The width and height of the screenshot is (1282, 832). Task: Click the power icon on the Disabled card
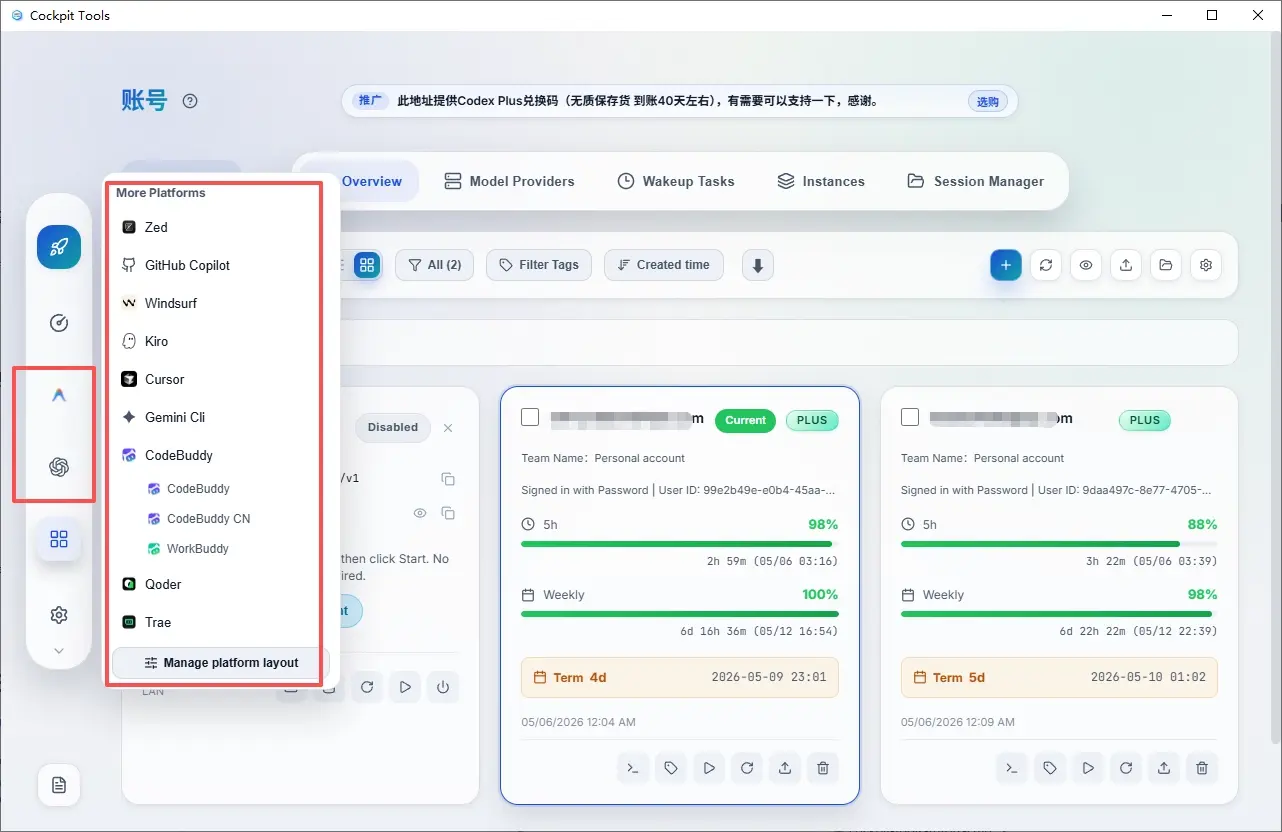coord(443,687)
